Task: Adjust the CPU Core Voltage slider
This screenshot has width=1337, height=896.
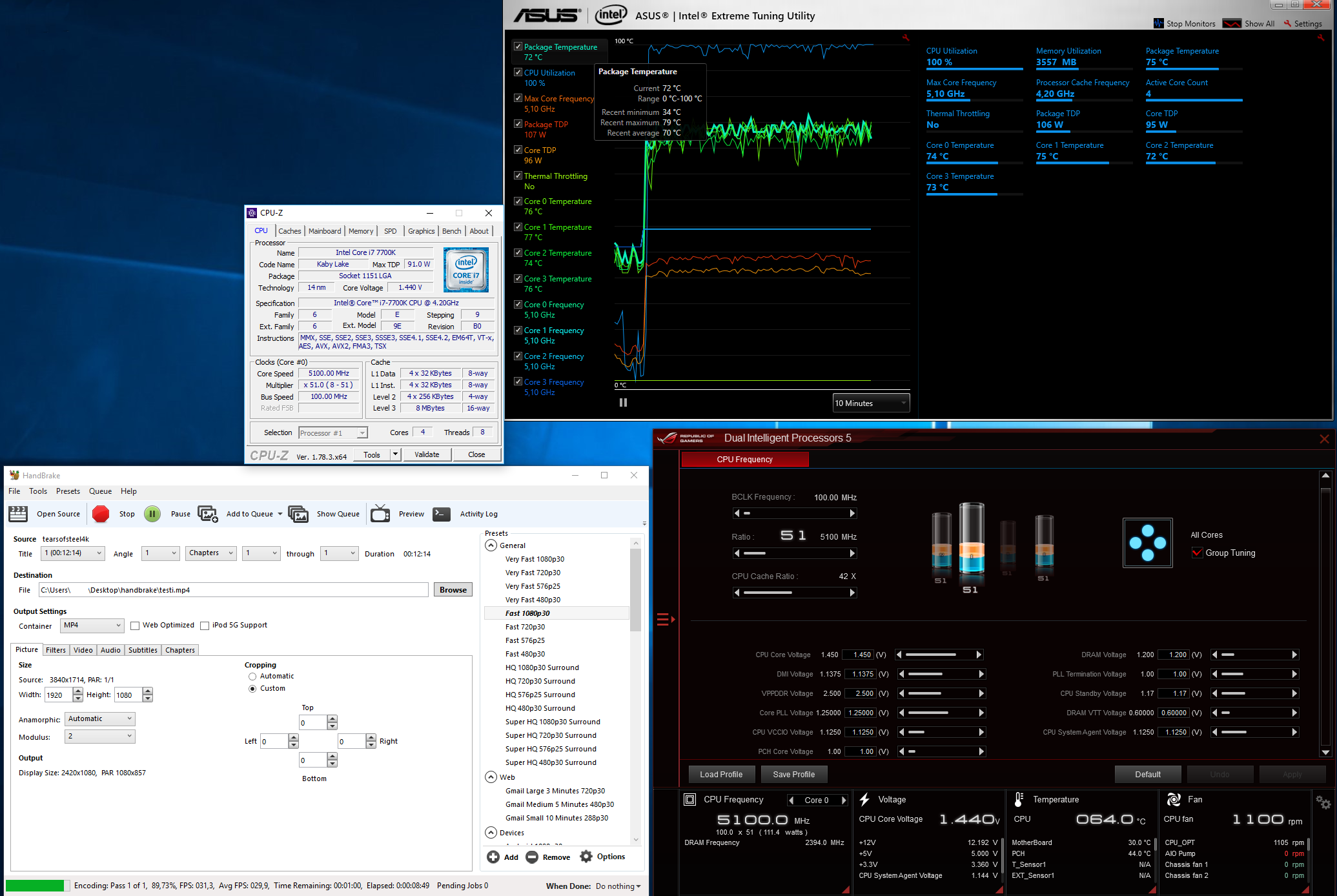Action: coord(939,655)
